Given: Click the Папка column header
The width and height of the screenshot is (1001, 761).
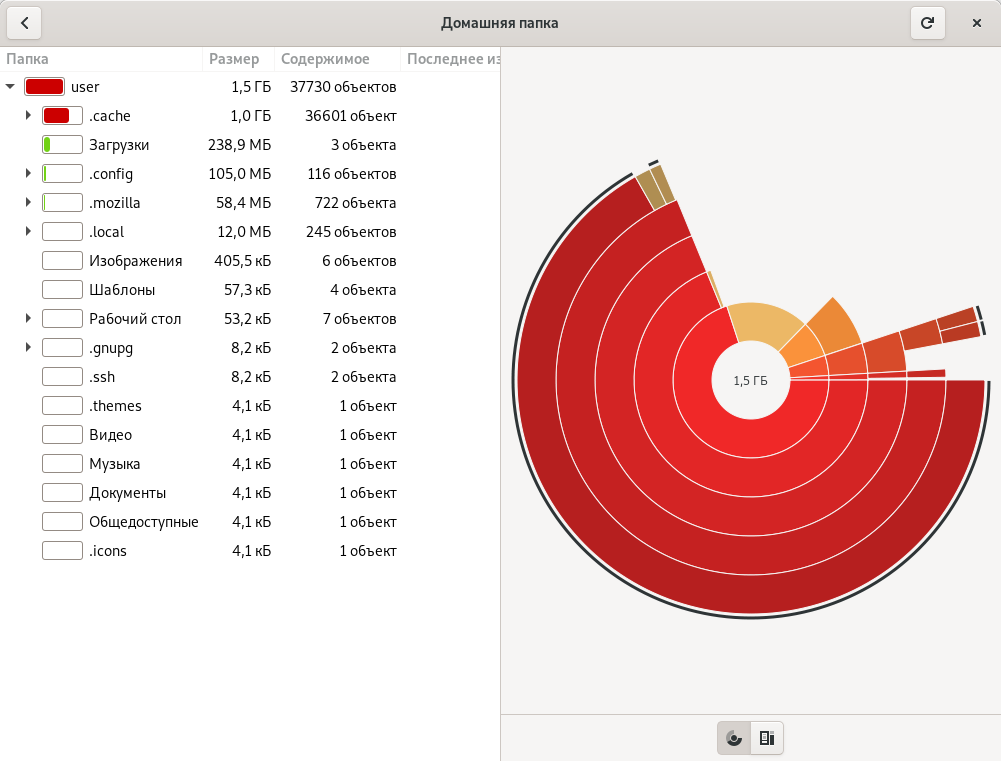Looking at the screenshot, I should [28, 59].
